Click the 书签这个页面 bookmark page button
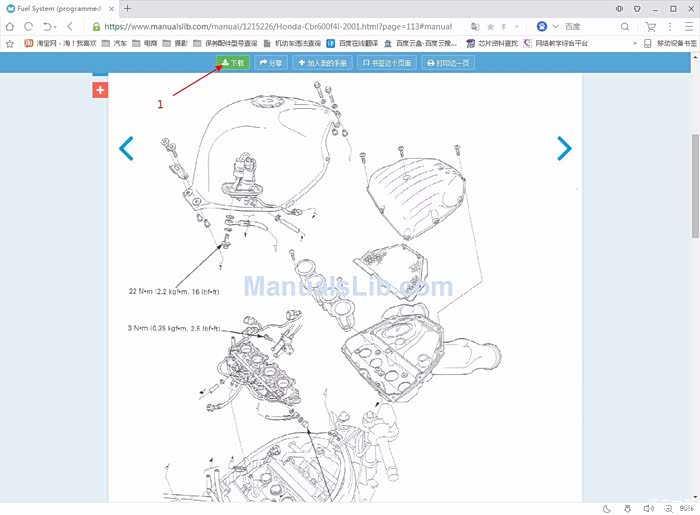This screenshot has height=515, width=700. coord(387,63)
